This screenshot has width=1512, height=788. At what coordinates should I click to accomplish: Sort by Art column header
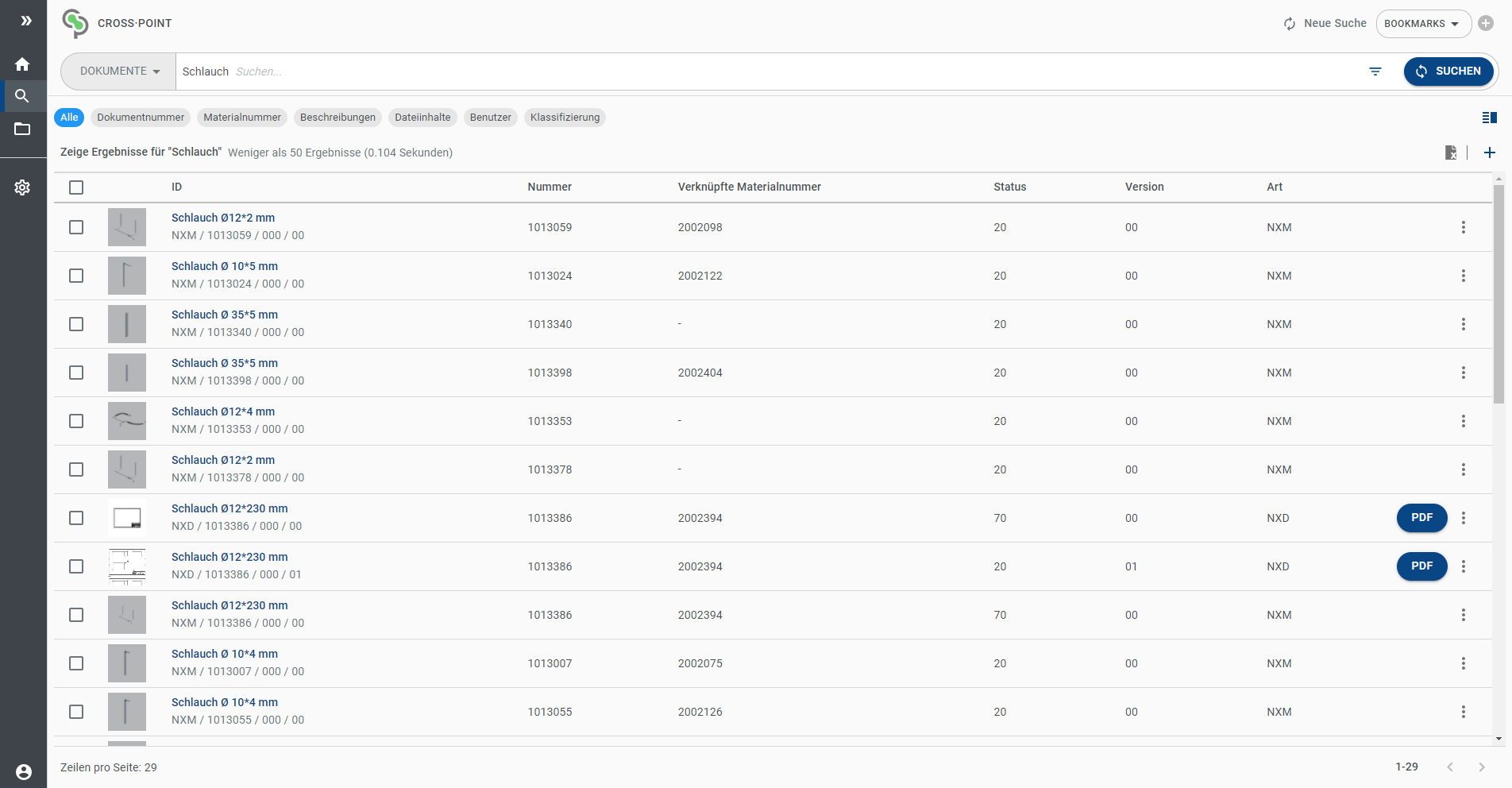[x=1275, y=187]
